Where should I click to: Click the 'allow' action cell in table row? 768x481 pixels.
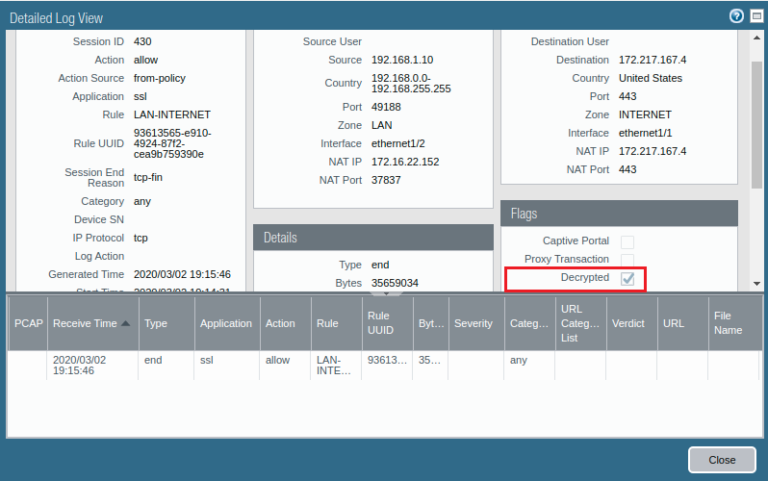(x=278, y=360)
